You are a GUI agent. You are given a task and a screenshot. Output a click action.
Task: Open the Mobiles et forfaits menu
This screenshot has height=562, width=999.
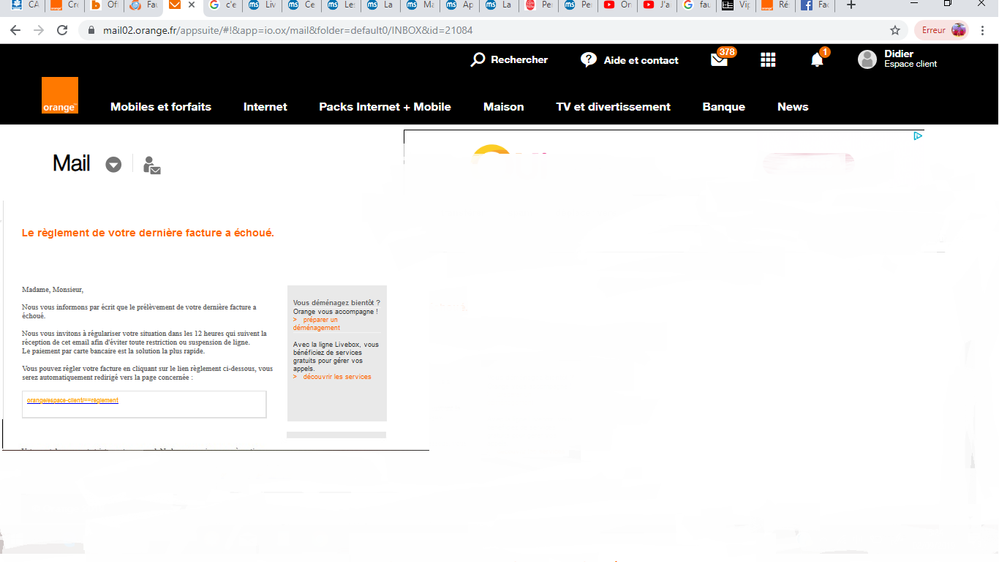160,107
